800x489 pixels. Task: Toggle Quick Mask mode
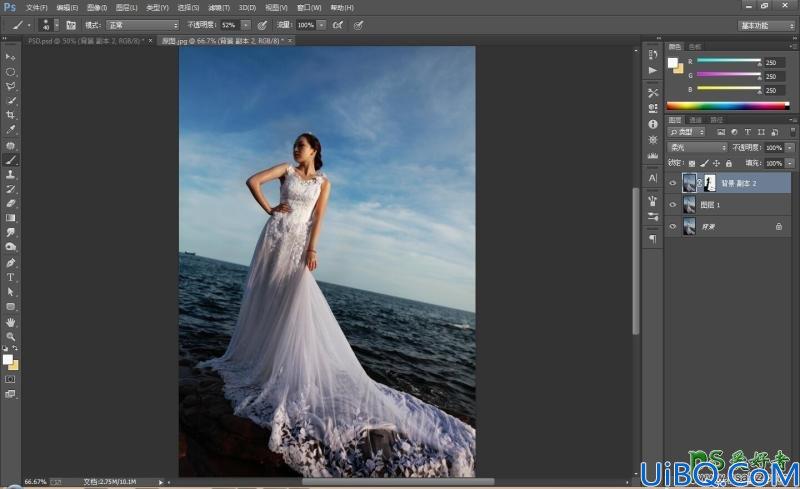coord(10,379)
